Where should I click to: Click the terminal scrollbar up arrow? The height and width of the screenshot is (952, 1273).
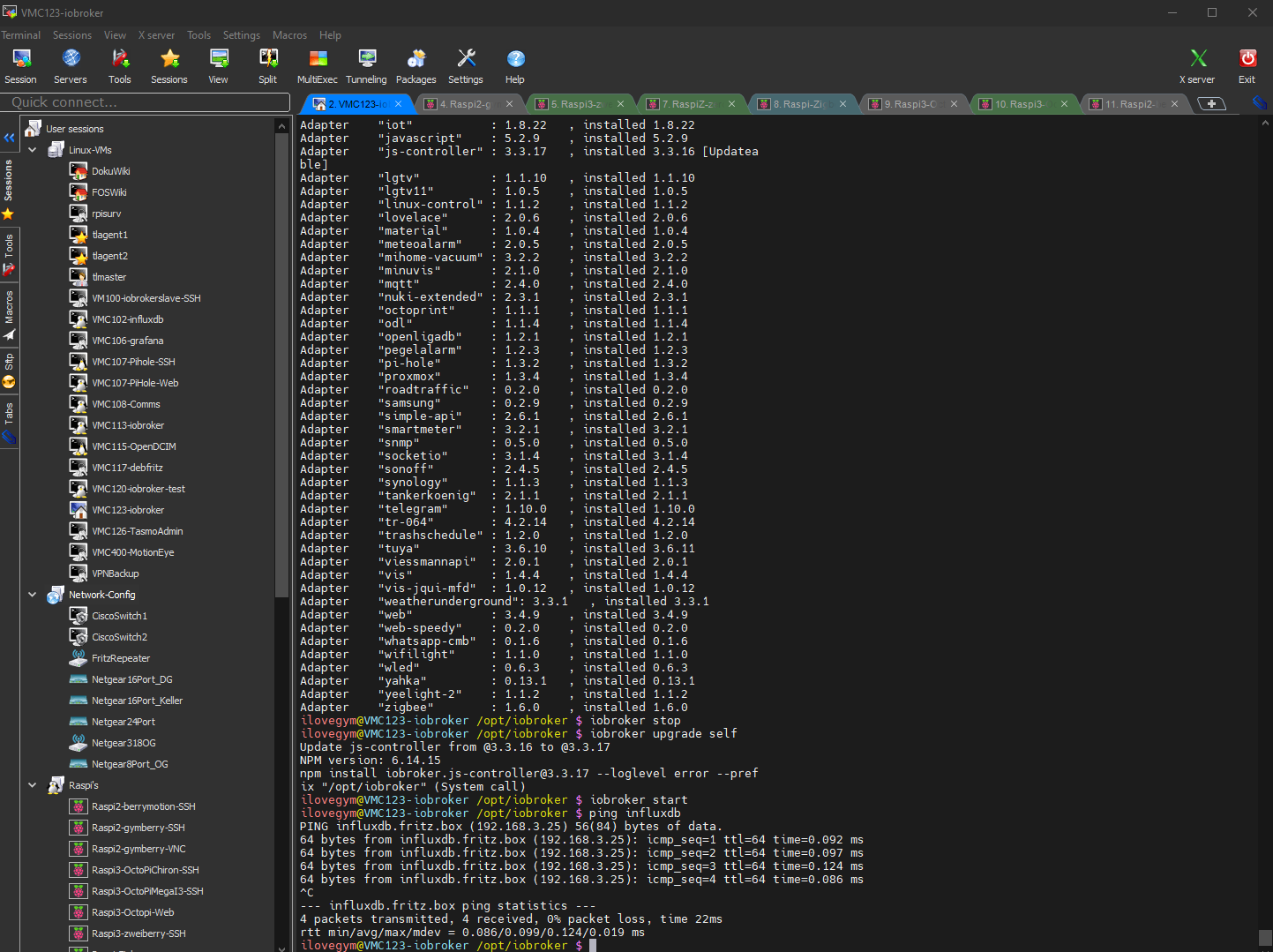pos(1265,124)
